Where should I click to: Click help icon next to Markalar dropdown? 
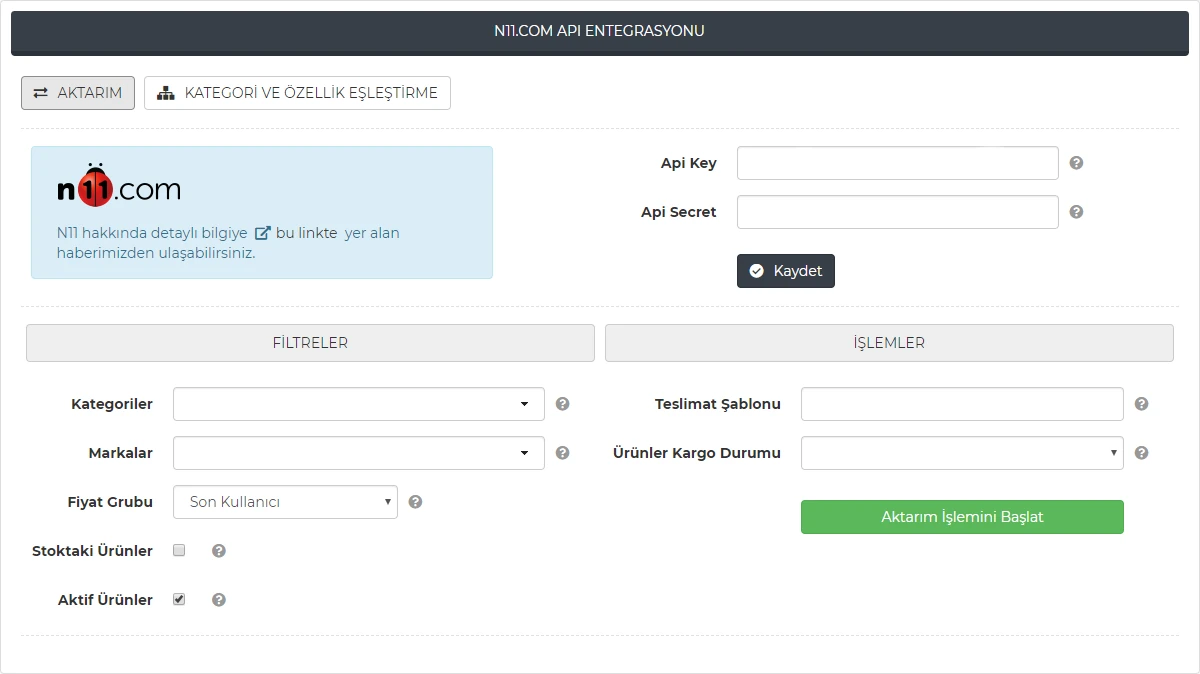(x=562, y=453)
